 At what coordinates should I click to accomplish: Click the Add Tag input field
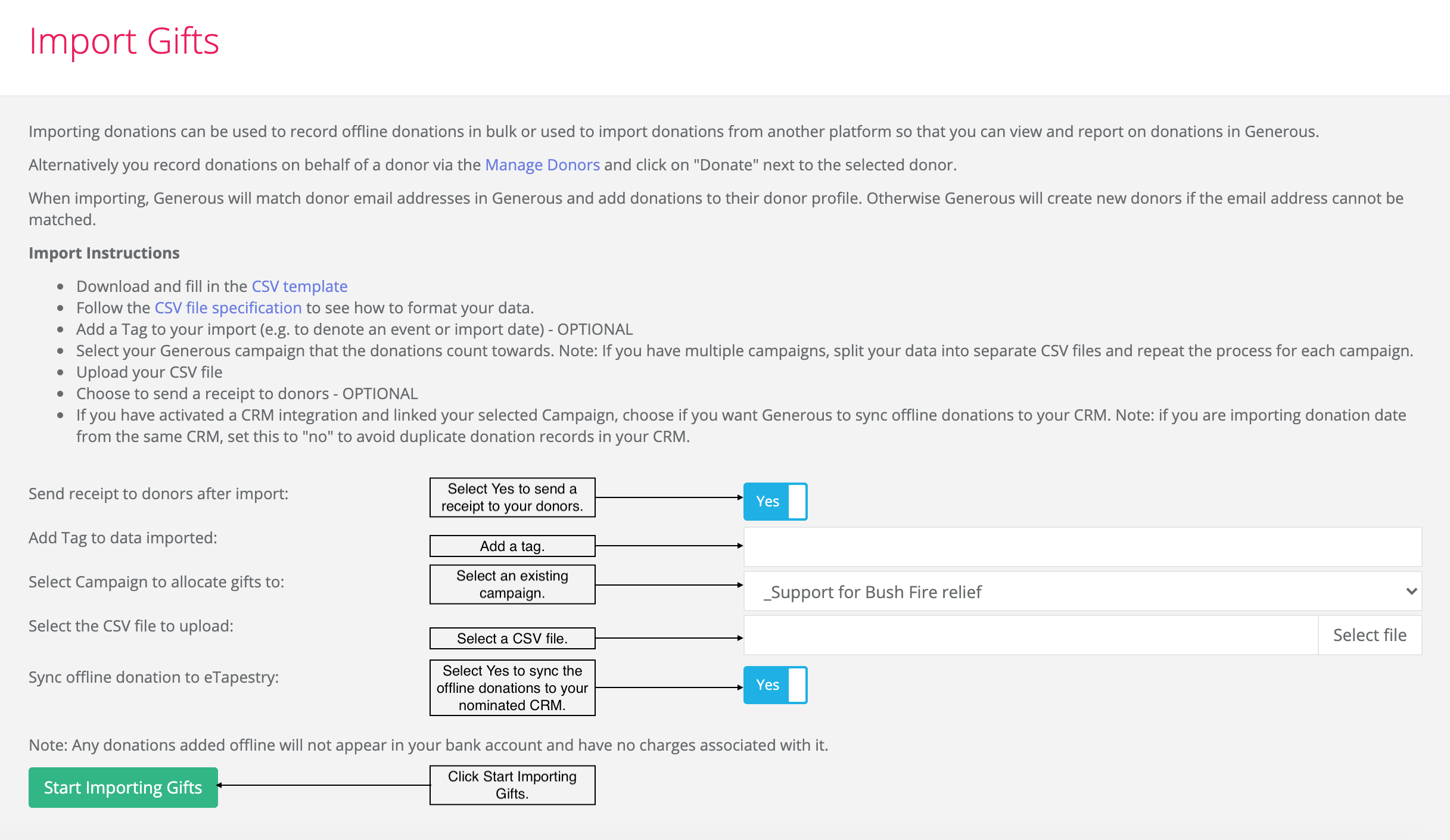1082,546
